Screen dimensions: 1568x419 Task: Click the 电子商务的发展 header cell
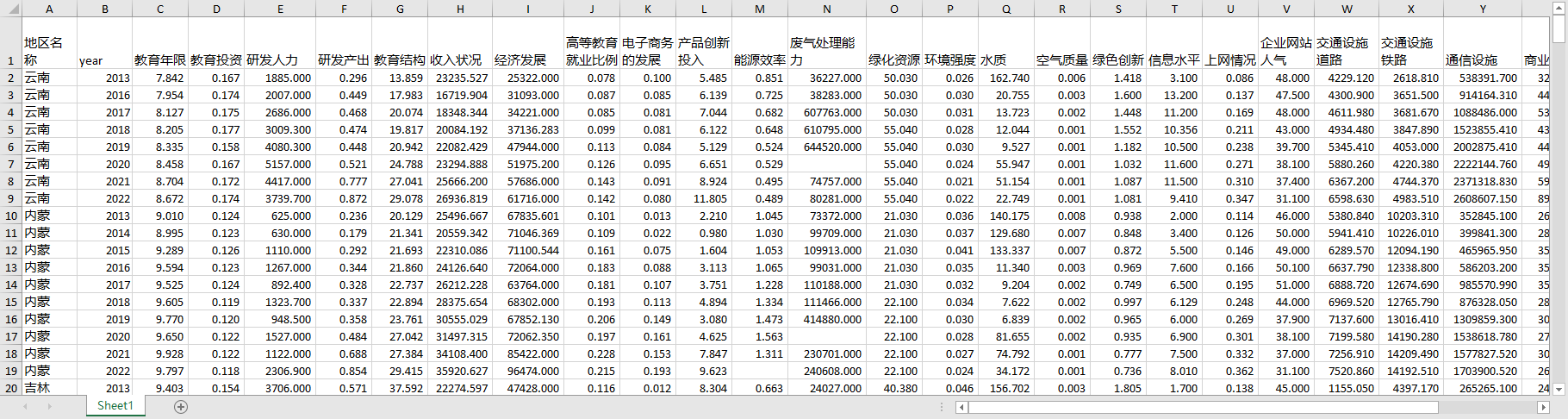[x=648, y=43]
